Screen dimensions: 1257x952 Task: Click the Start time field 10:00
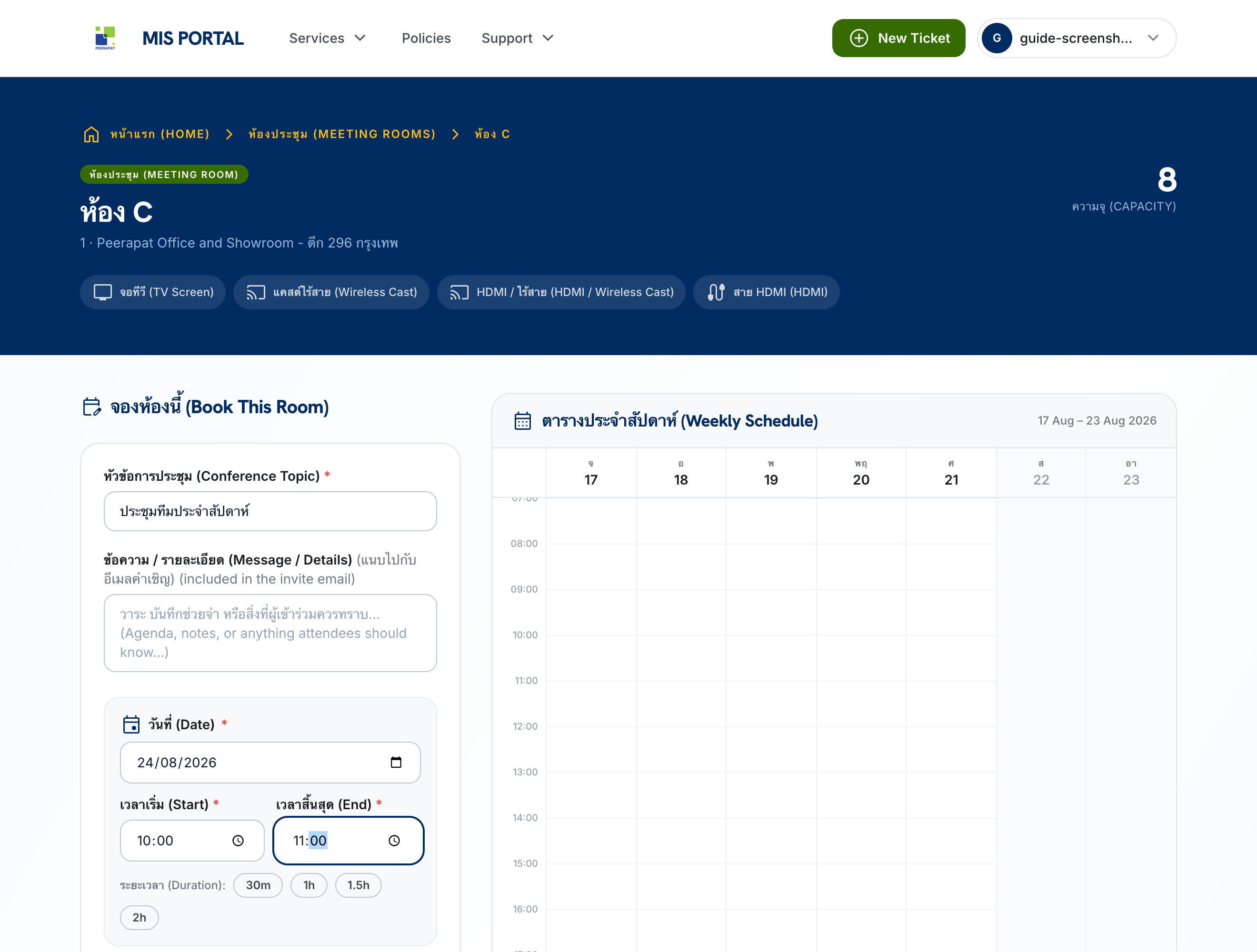click(x=192, y=841)
